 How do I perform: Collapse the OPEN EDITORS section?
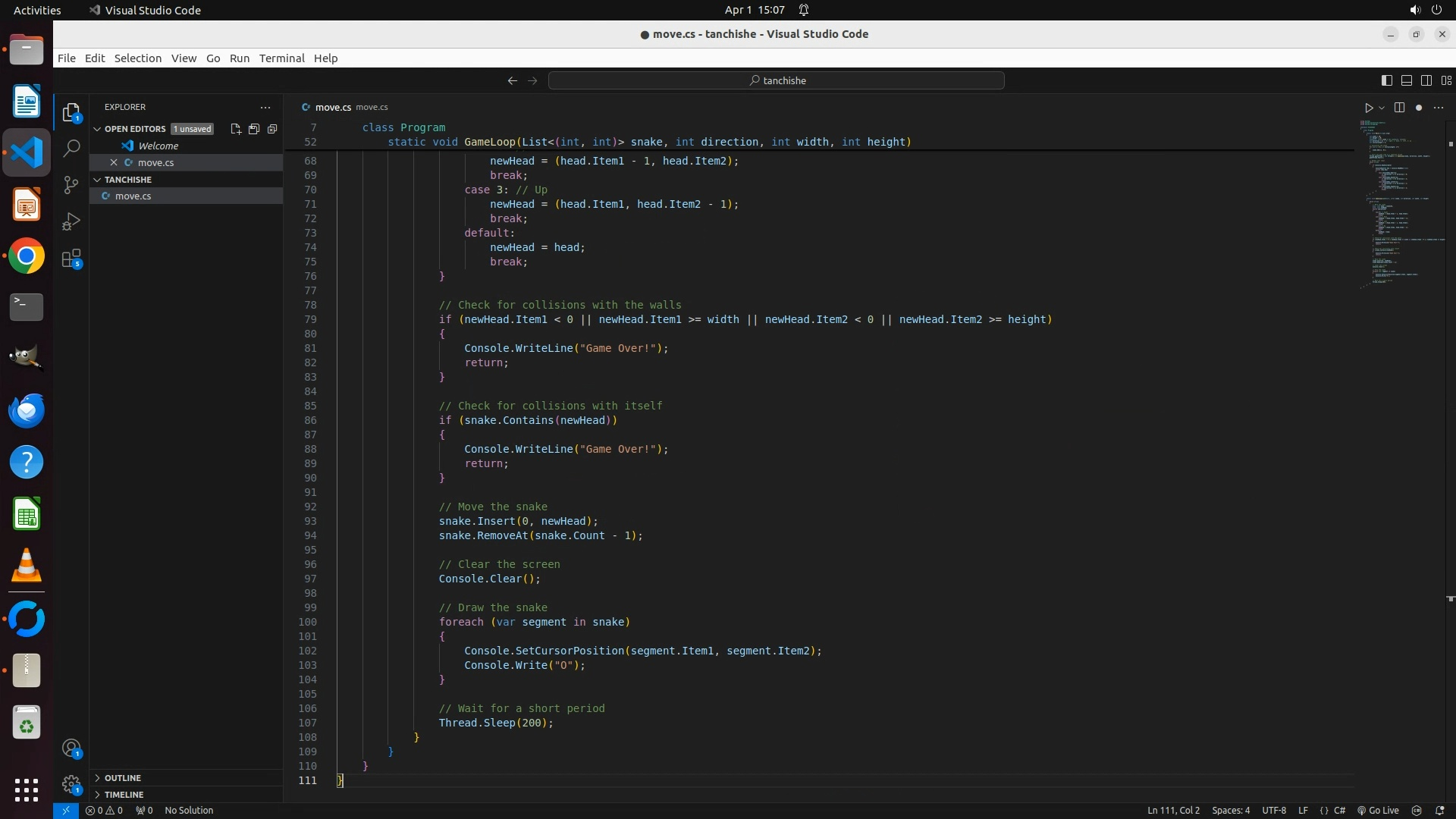[x=135, y=129]
